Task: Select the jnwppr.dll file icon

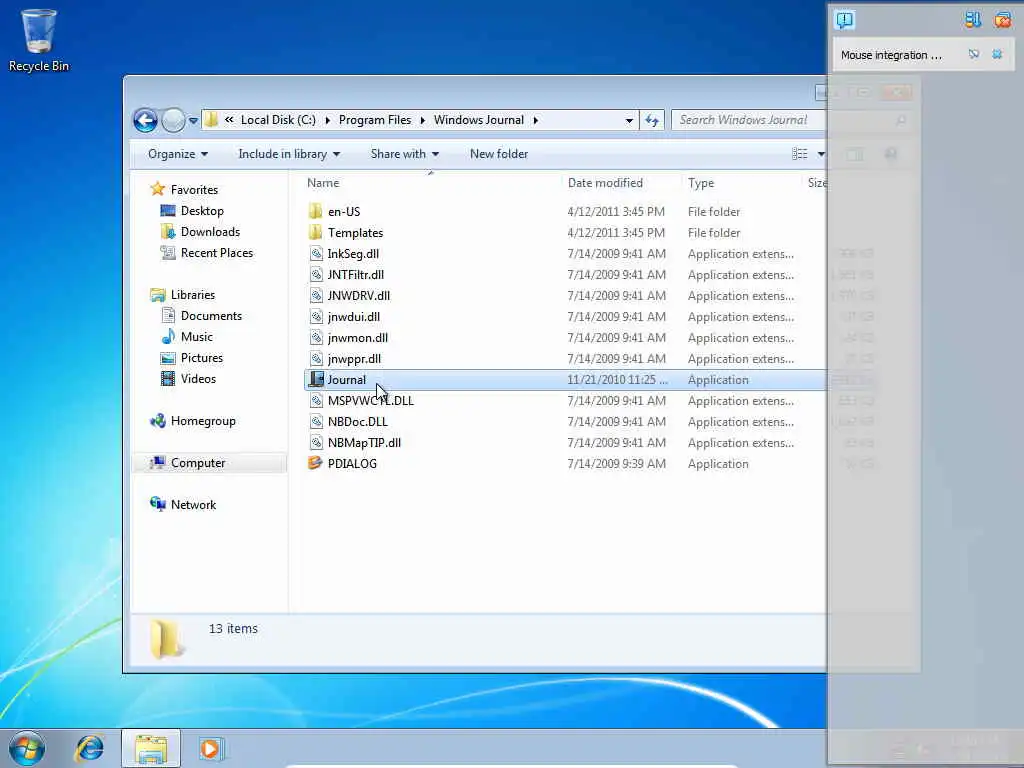Action: click(315, 358)
